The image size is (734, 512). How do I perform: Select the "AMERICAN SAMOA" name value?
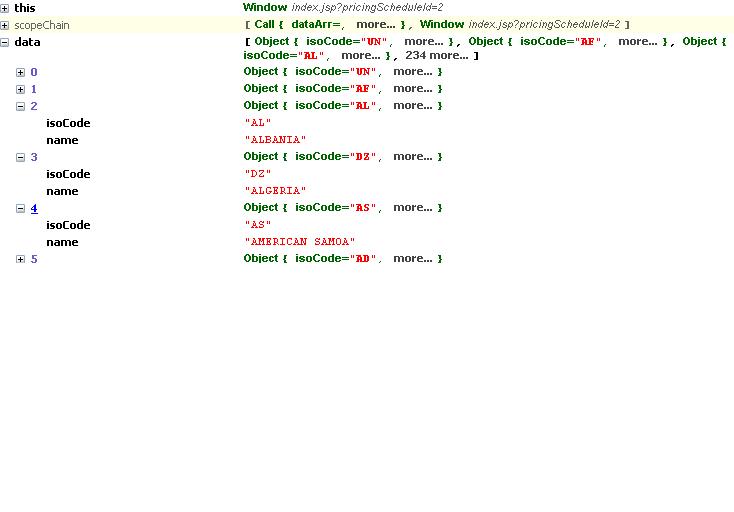299,242
